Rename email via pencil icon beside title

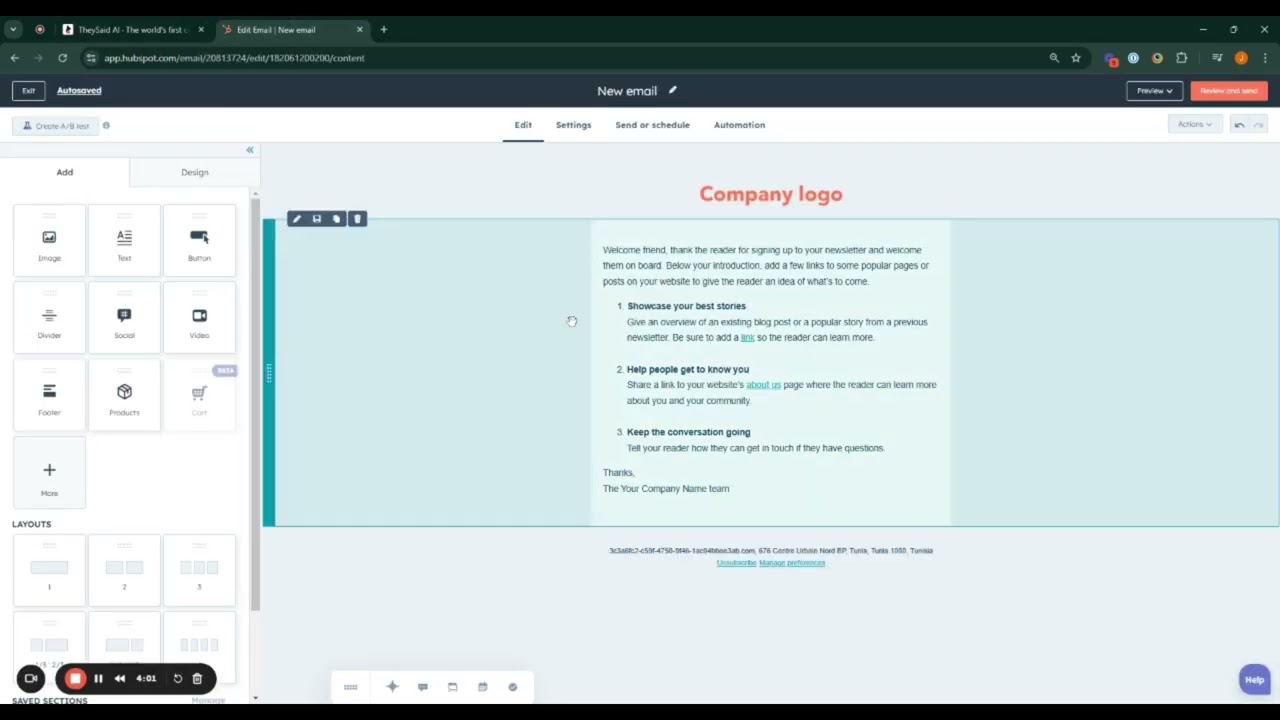click(x=673, y=90)
